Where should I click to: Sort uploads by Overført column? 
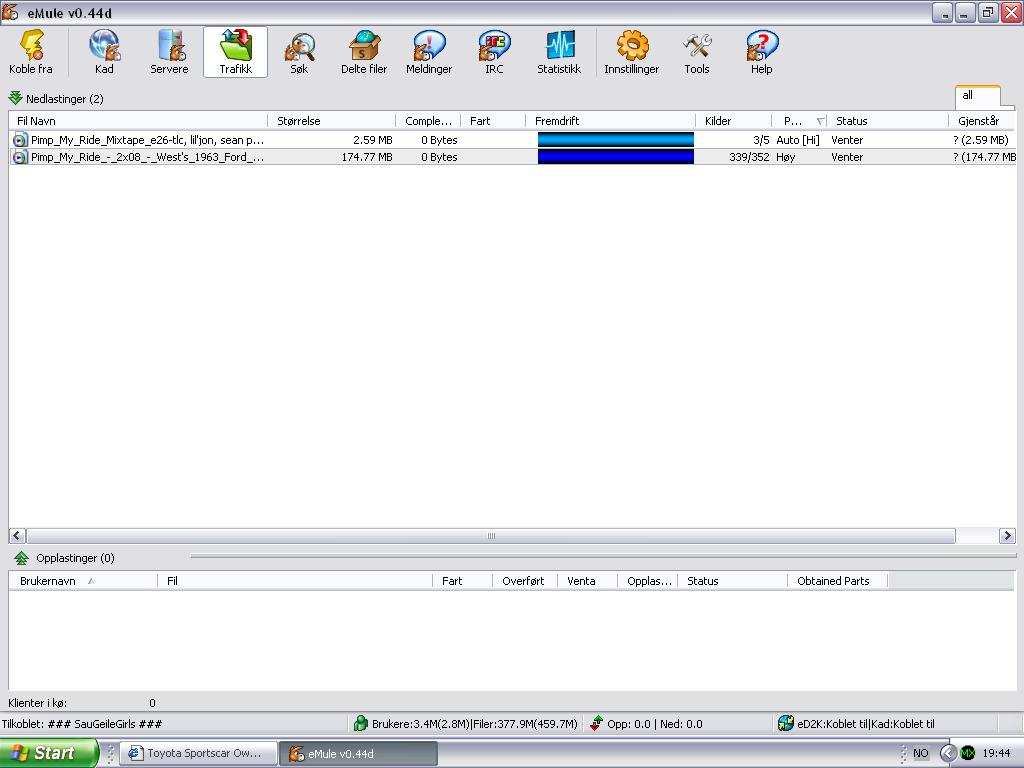click(525, 581)
